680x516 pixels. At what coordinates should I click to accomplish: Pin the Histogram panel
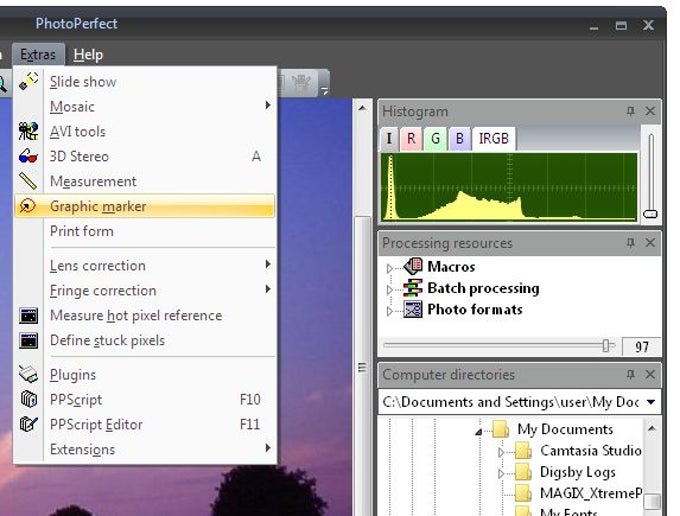pos(631,111)
